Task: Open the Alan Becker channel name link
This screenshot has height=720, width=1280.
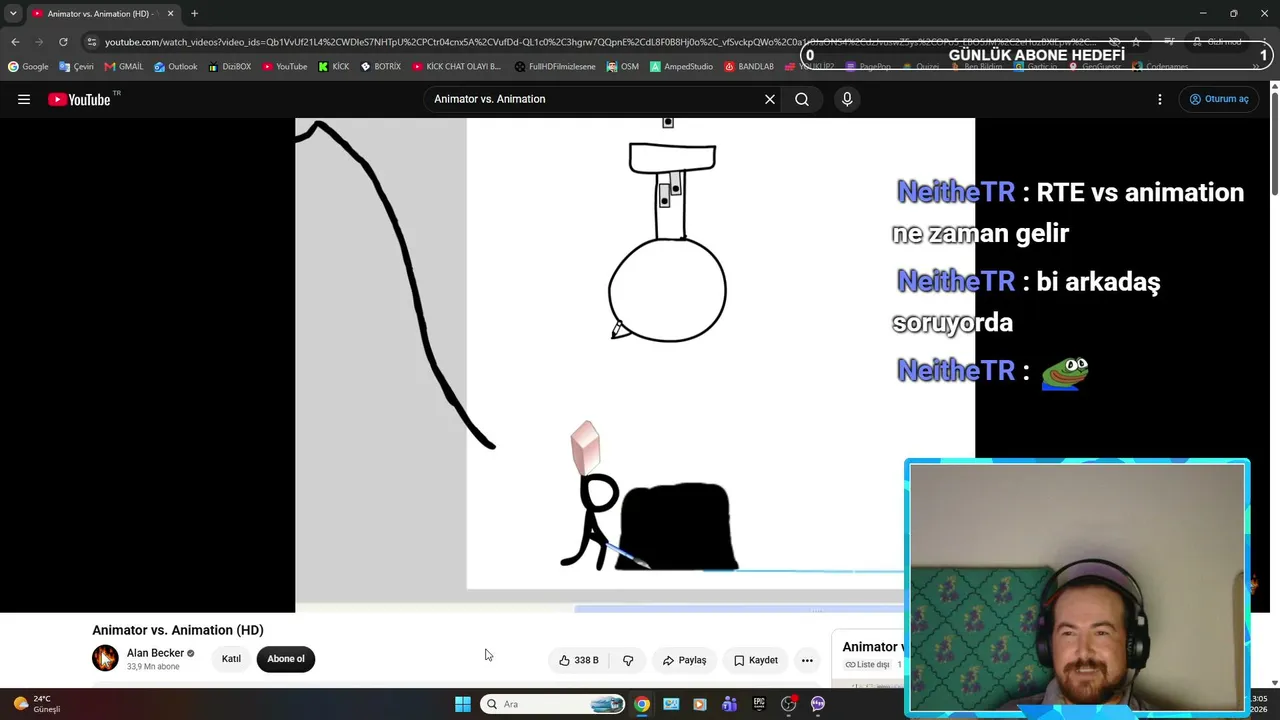Action: coord(155,653)
